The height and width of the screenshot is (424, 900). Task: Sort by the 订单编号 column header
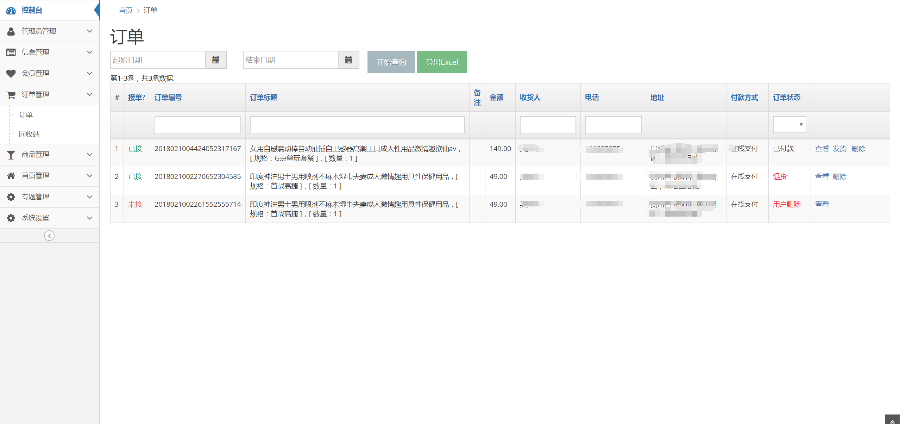tap(168, 98)
